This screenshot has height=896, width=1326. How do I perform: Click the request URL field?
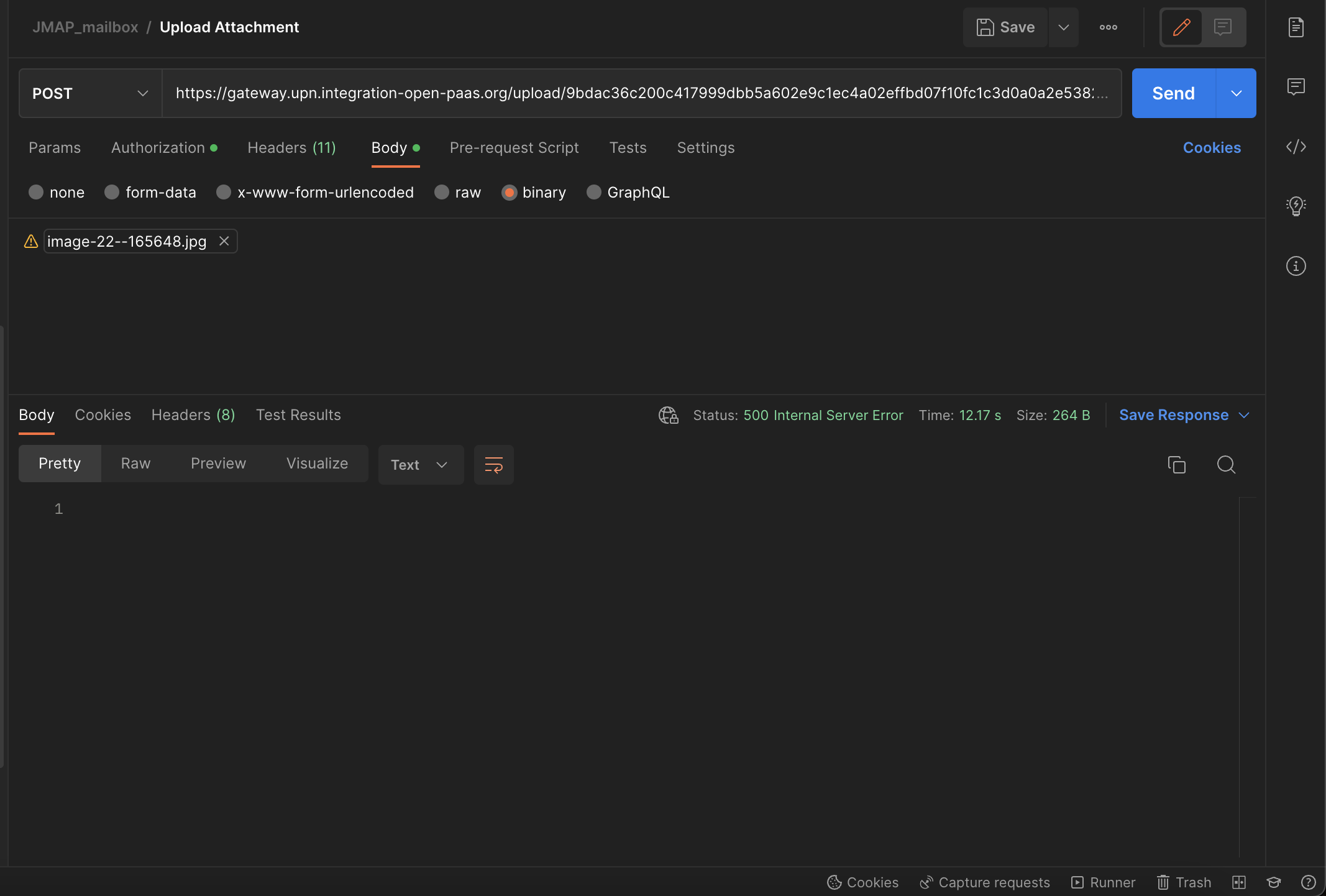pyautogui.click(x=621, y=93)
